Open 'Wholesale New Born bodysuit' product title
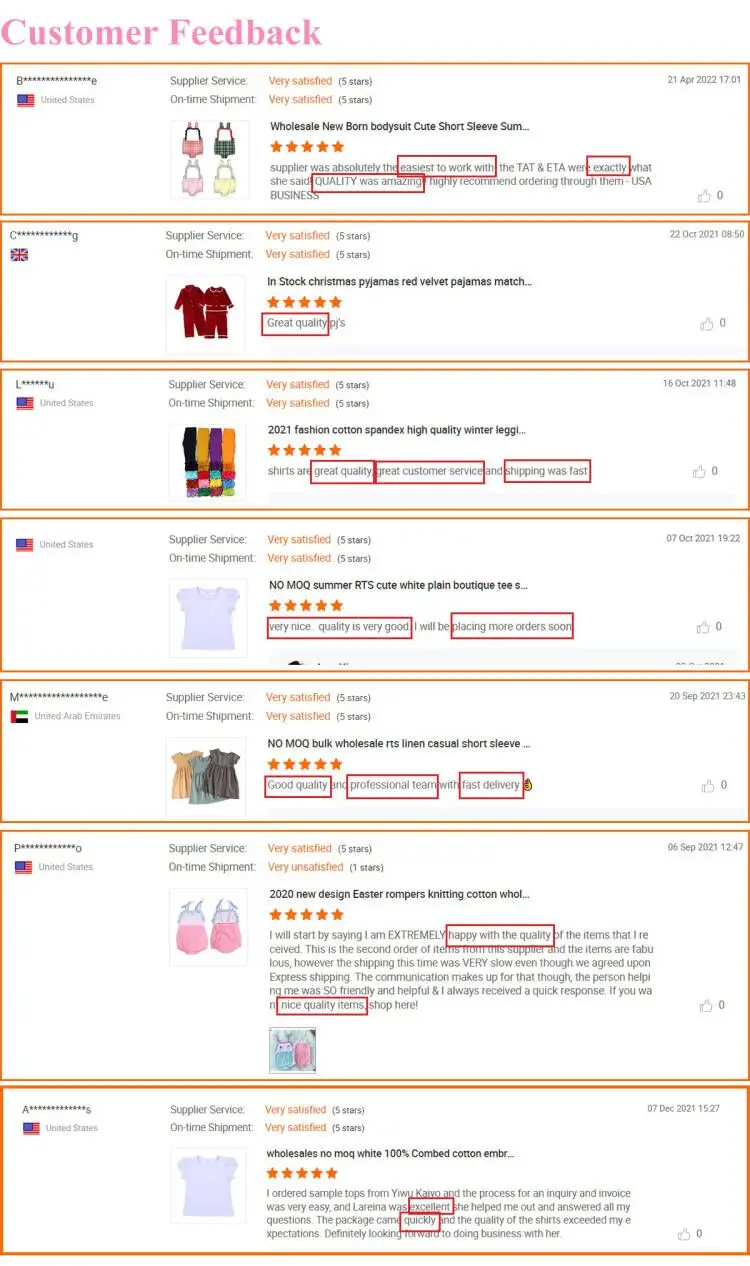750x1266 pixels. tap(399, 127)
